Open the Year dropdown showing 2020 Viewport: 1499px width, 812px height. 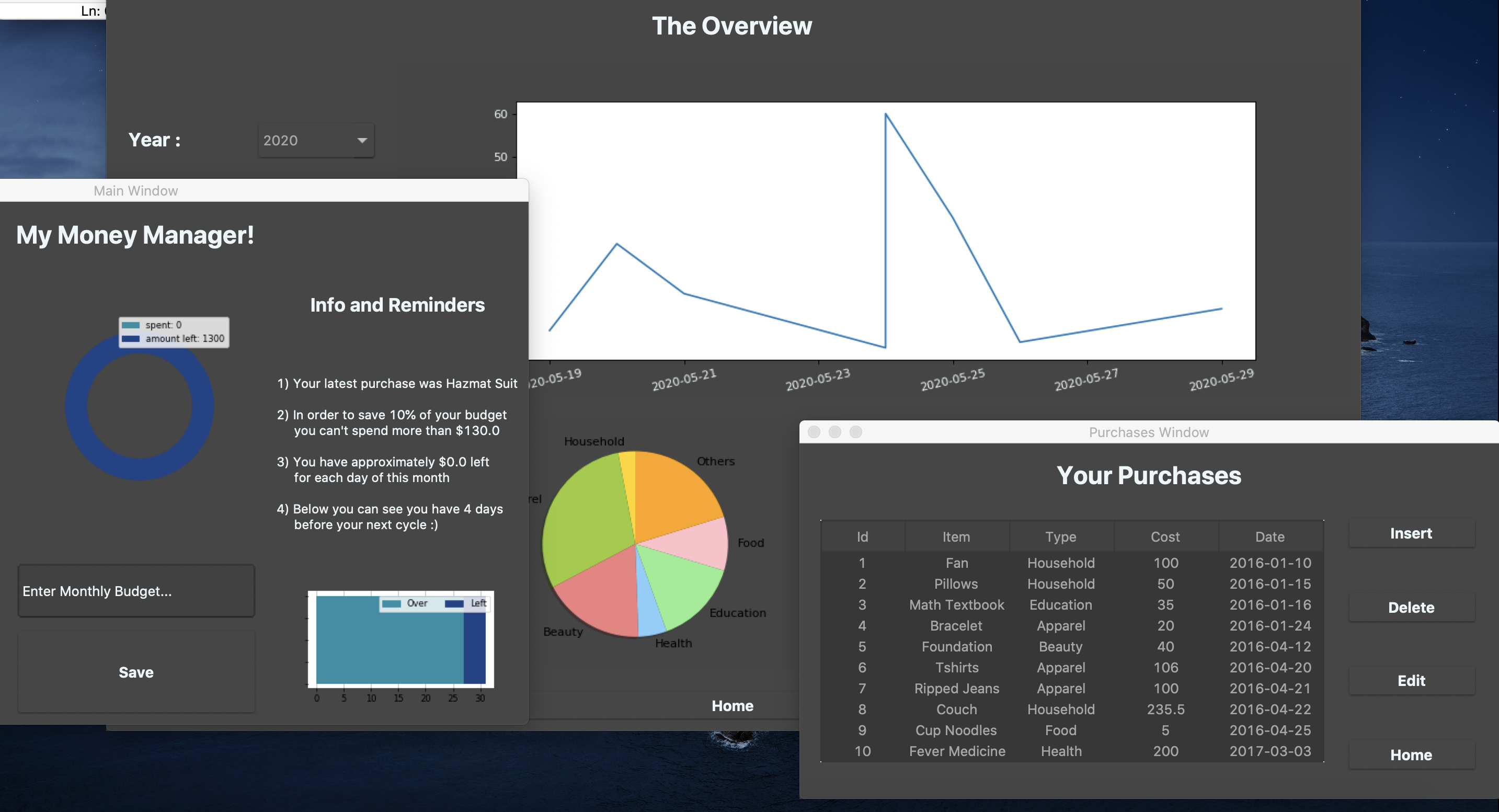(x=316, y=140)
